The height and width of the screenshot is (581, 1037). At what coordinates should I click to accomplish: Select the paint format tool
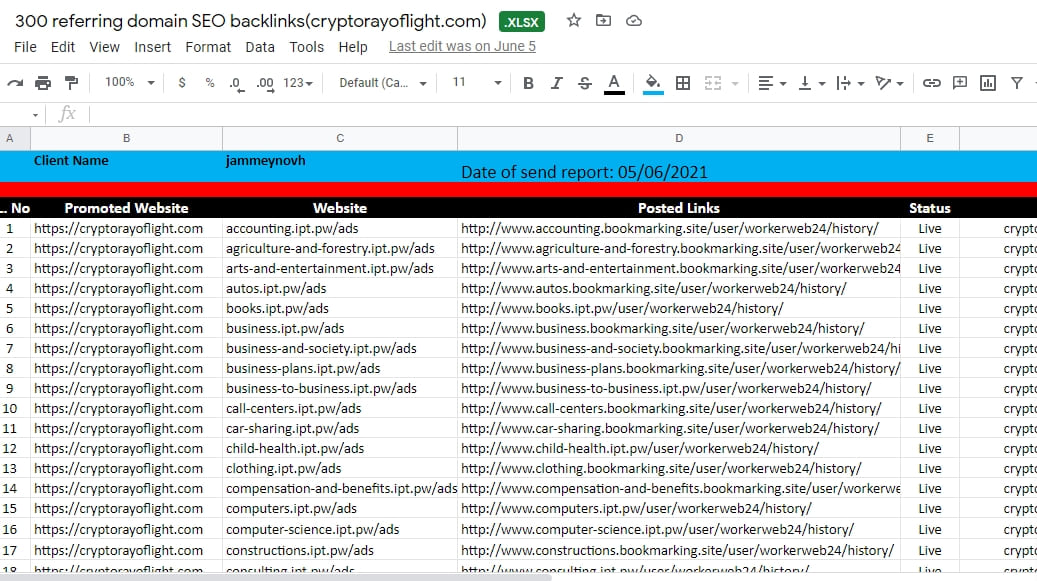[71, 83]
